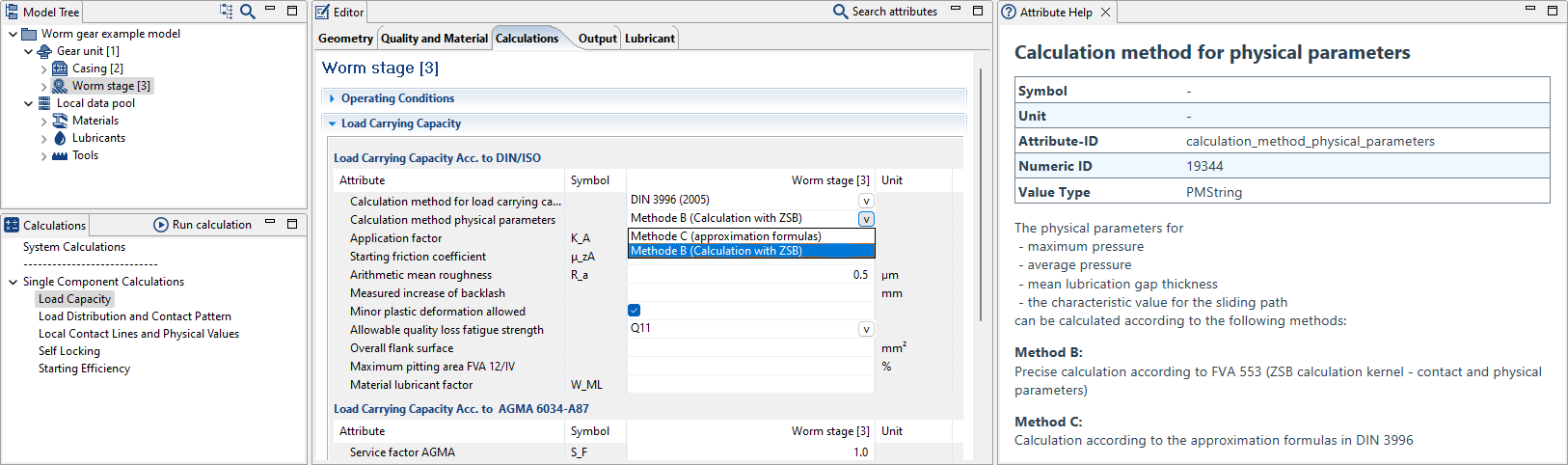Click the Tools icon in model tree

coord(60,155)
